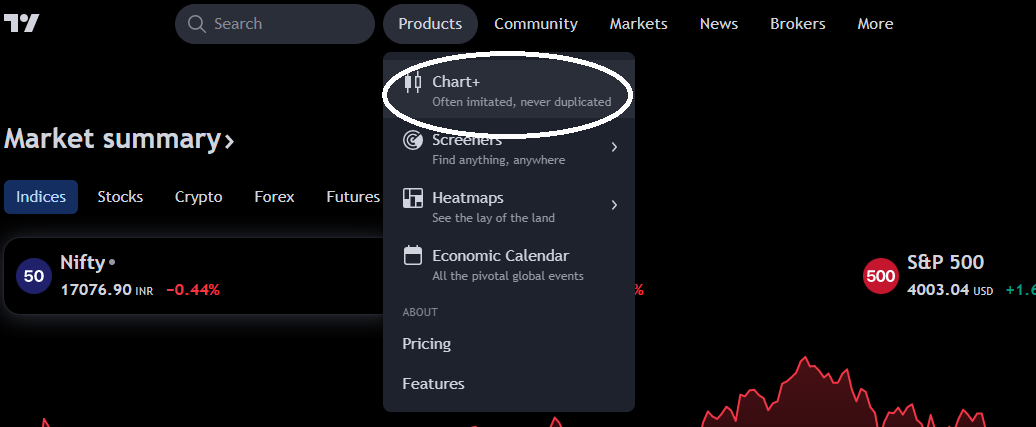
Task: Click the search magnifier icon
Action: [x=196, y=24]
